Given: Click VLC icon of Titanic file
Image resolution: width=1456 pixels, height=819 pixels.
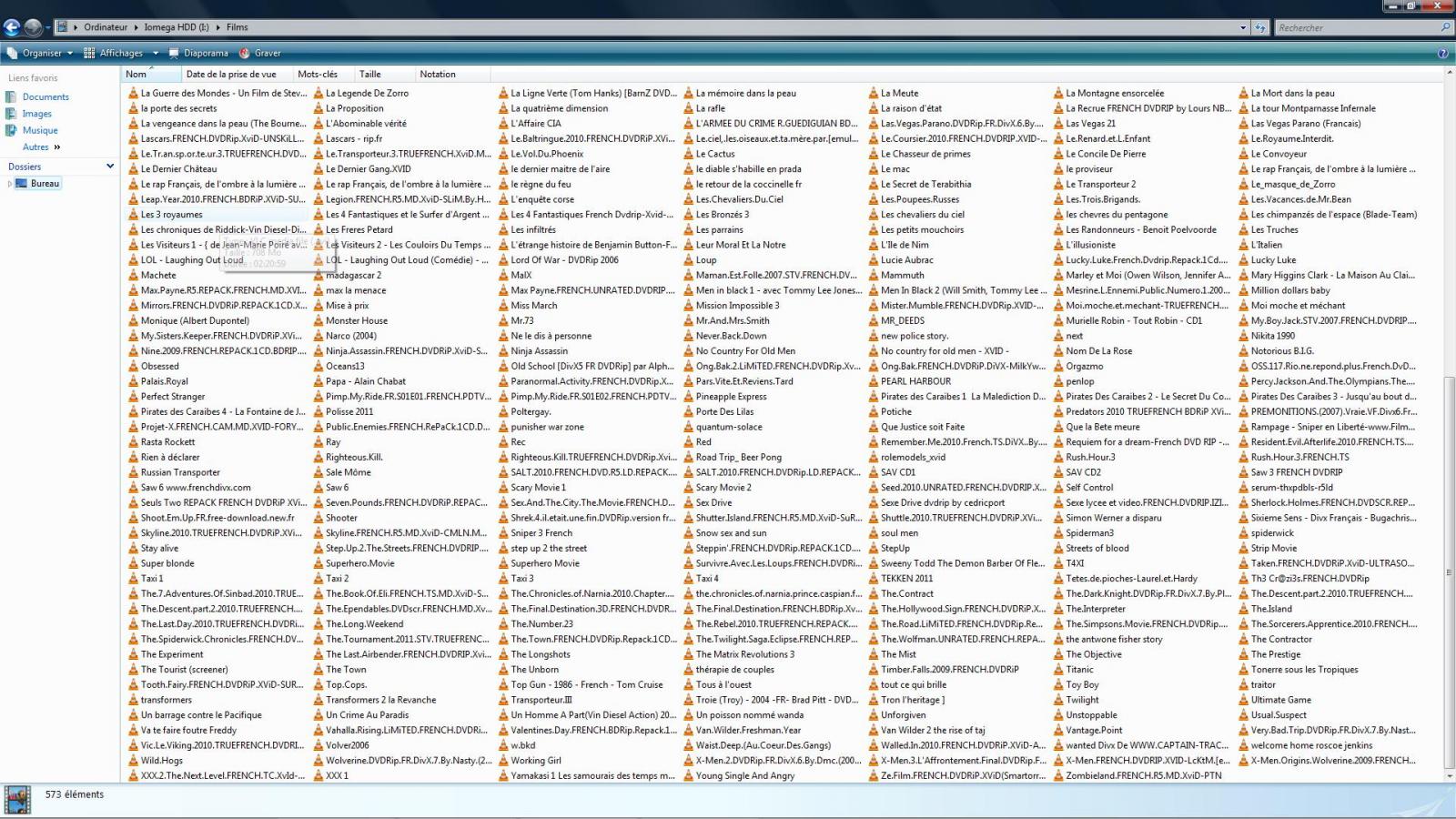Looking at the screenshot, I should 1058,669.
